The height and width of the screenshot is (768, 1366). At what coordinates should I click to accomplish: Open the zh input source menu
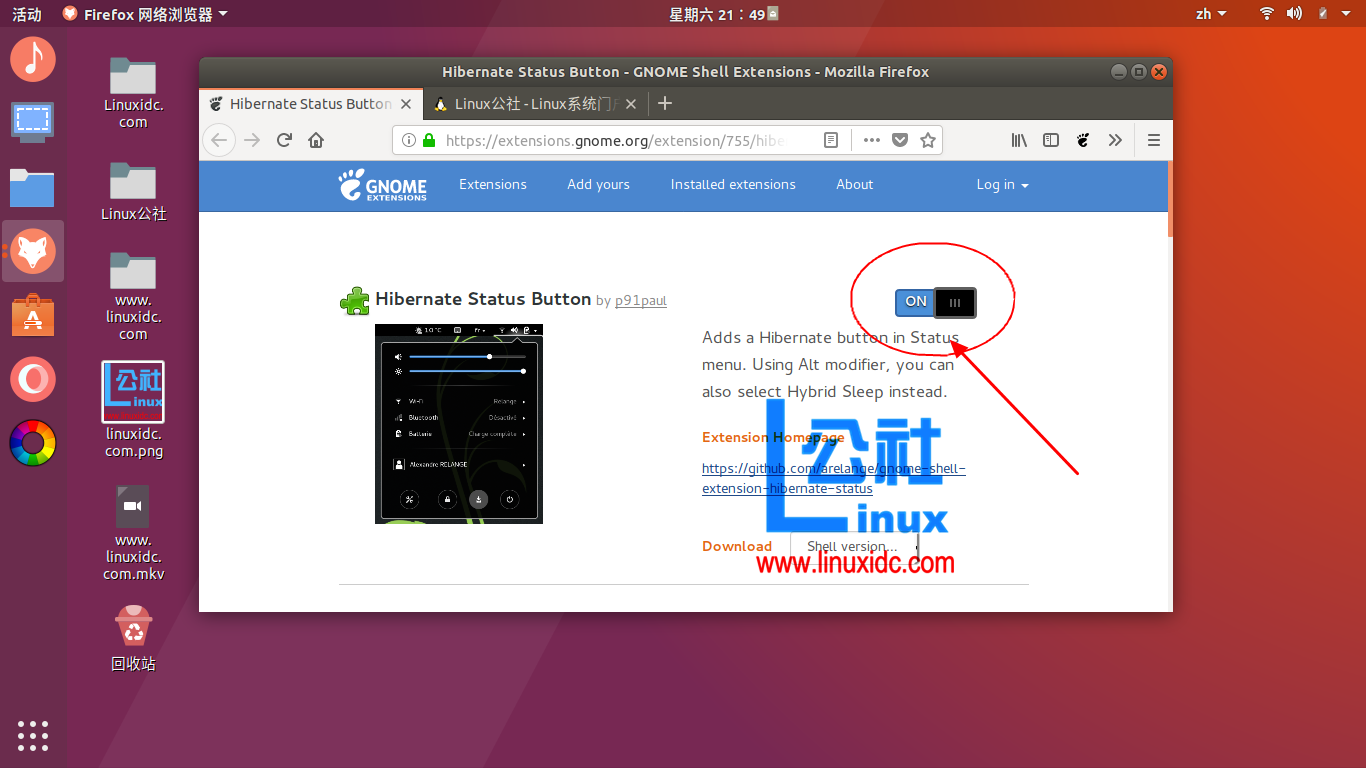(x=1210, y=14)
